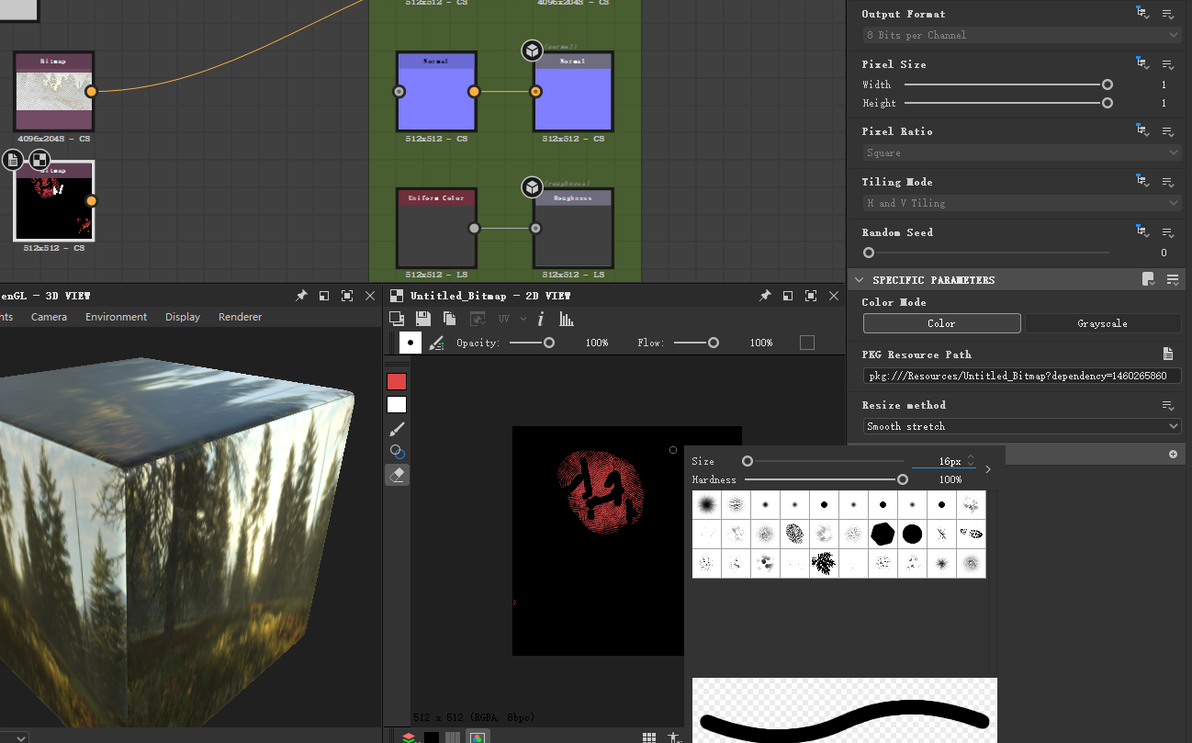This screenshot has width=1192, height=743.
Task: Toggle the tiling grid icon in 2D view
Action: click(649, 737)
